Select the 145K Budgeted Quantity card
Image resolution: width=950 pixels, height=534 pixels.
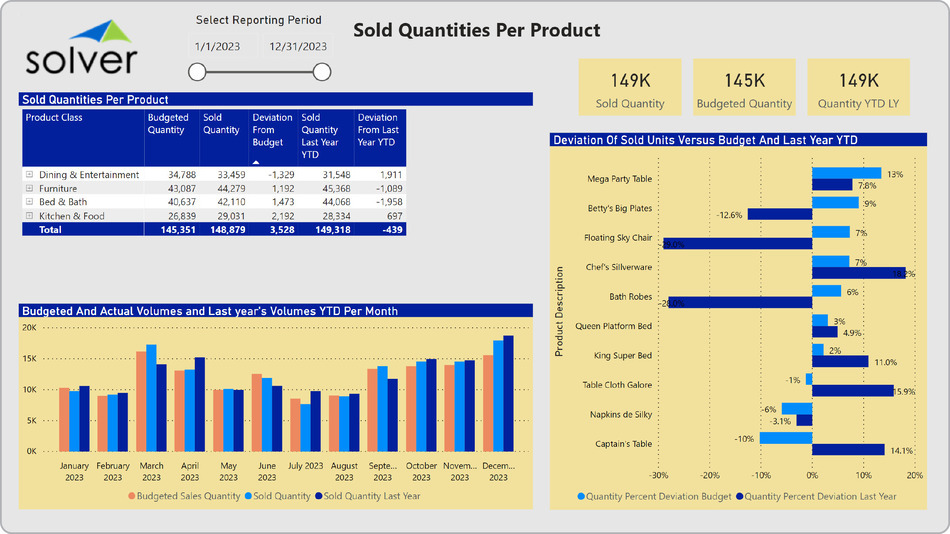pos(744,89)
